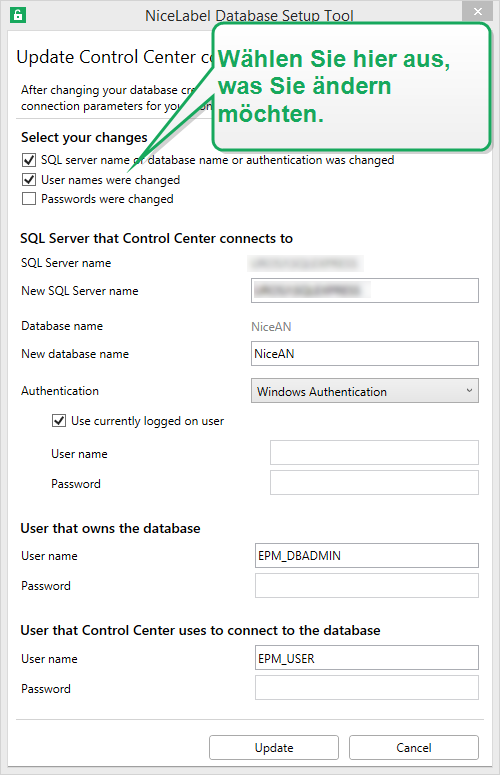The image size is (500, 775).
Task: Uncheck 'User names were changed' checkbox
Action: click(x=29, y=179)
